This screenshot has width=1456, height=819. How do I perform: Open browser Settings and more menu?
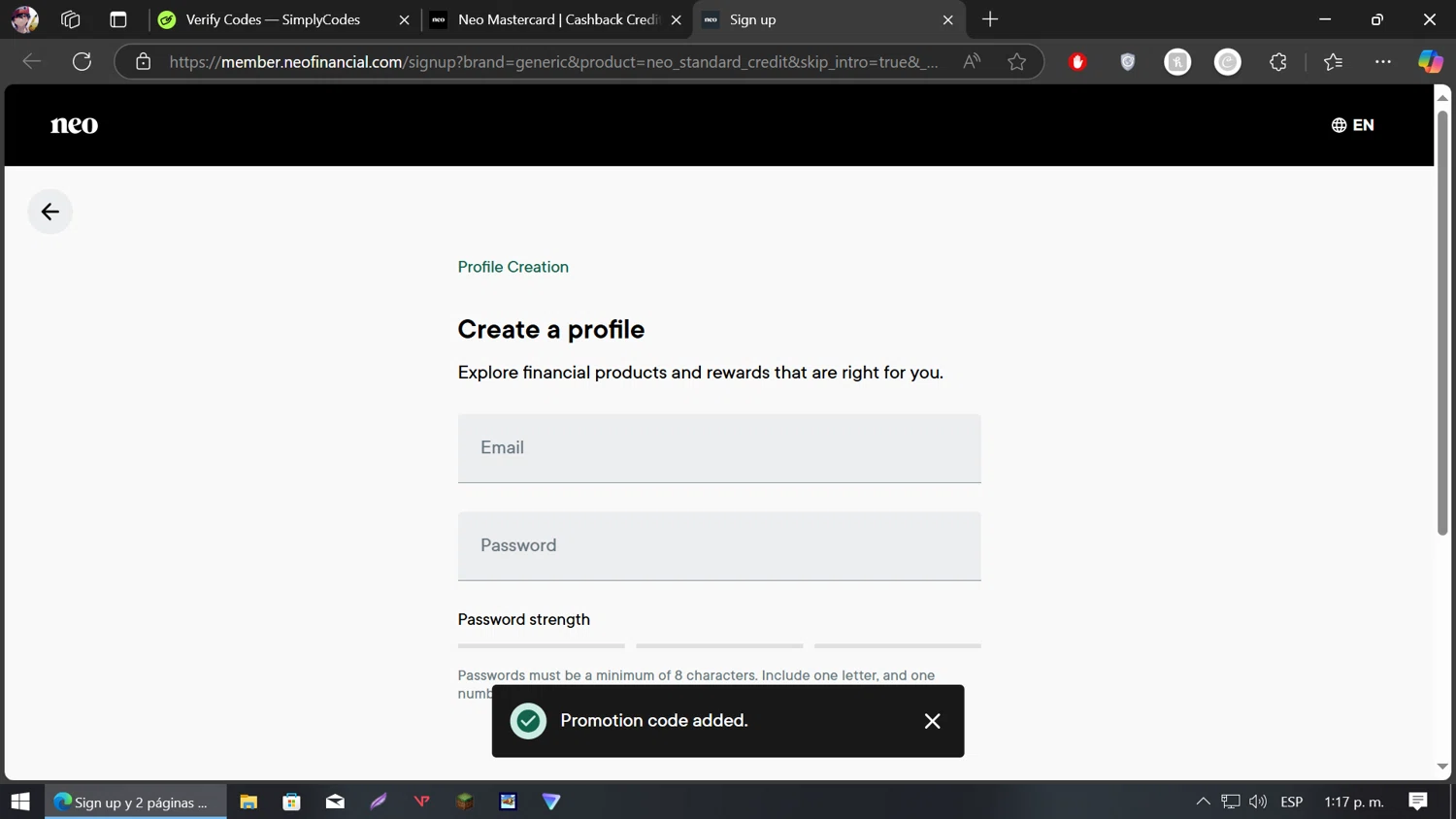click(1383, 62)
